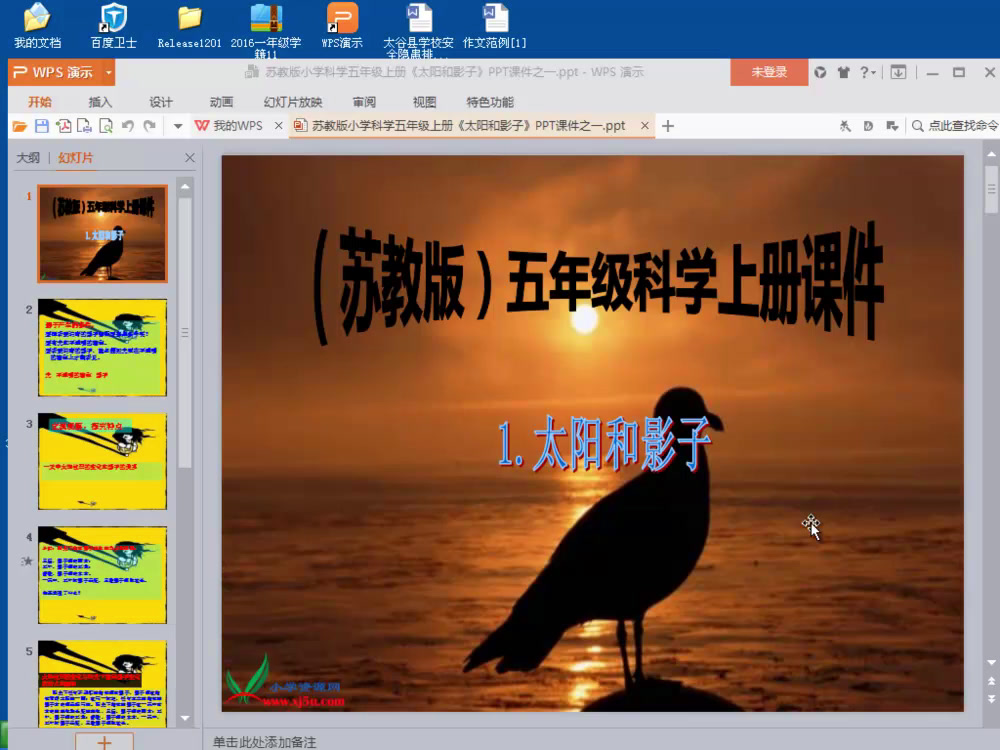Screen dimensions: 1000x750
Task: Expand the help question mark dropdown
Action: point(868,72)
